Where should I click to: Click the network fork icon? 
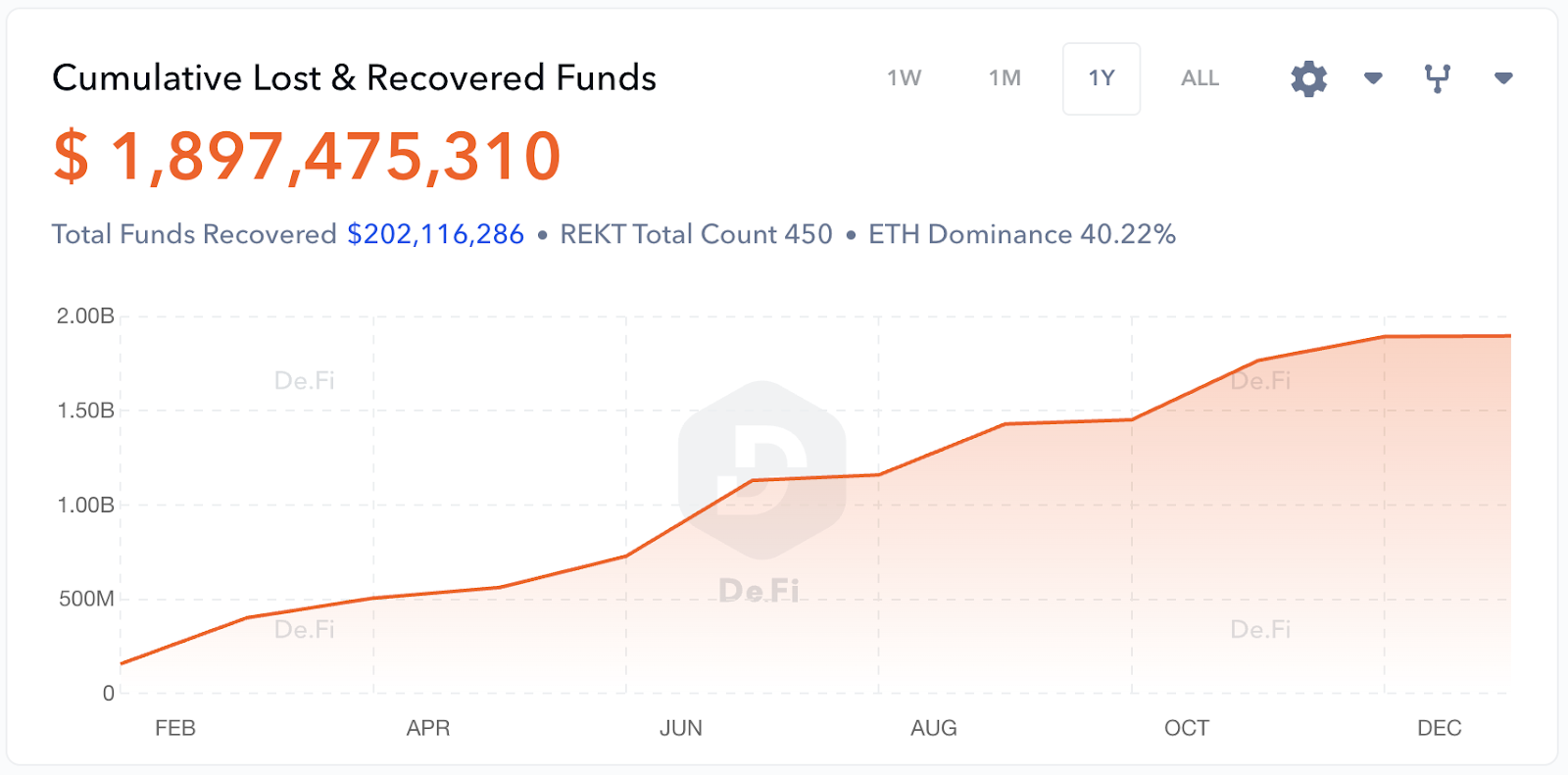coord(1437,78)
